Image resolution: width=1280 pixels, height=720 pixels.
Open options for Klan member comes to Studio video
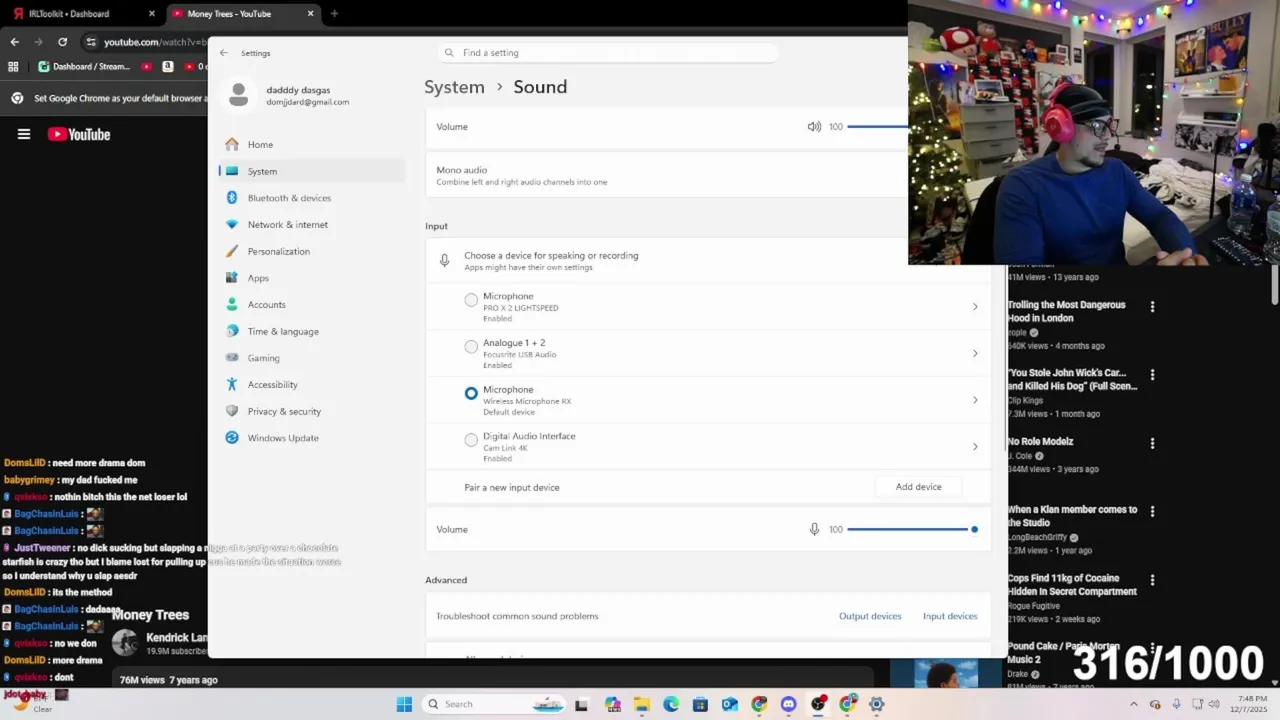coord(1152,511)
